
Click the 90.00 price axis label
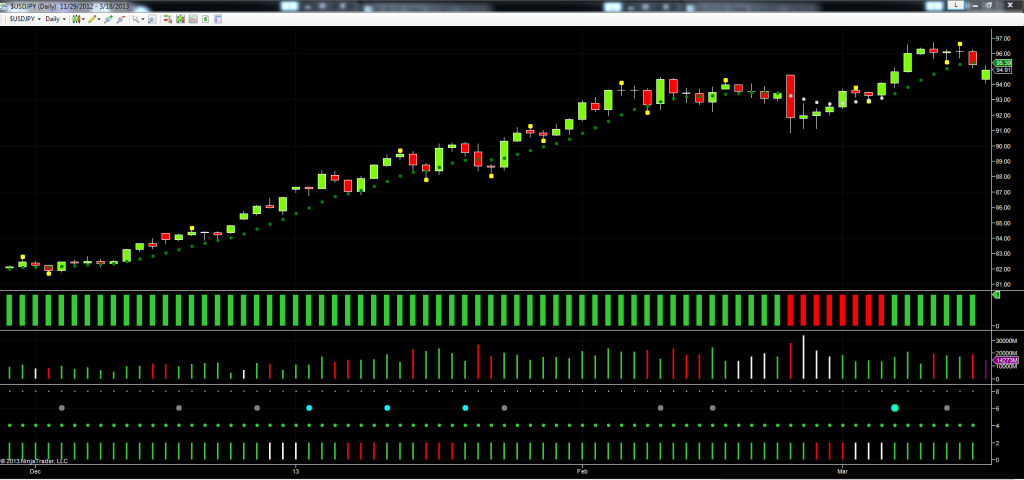coord(1002,146)
